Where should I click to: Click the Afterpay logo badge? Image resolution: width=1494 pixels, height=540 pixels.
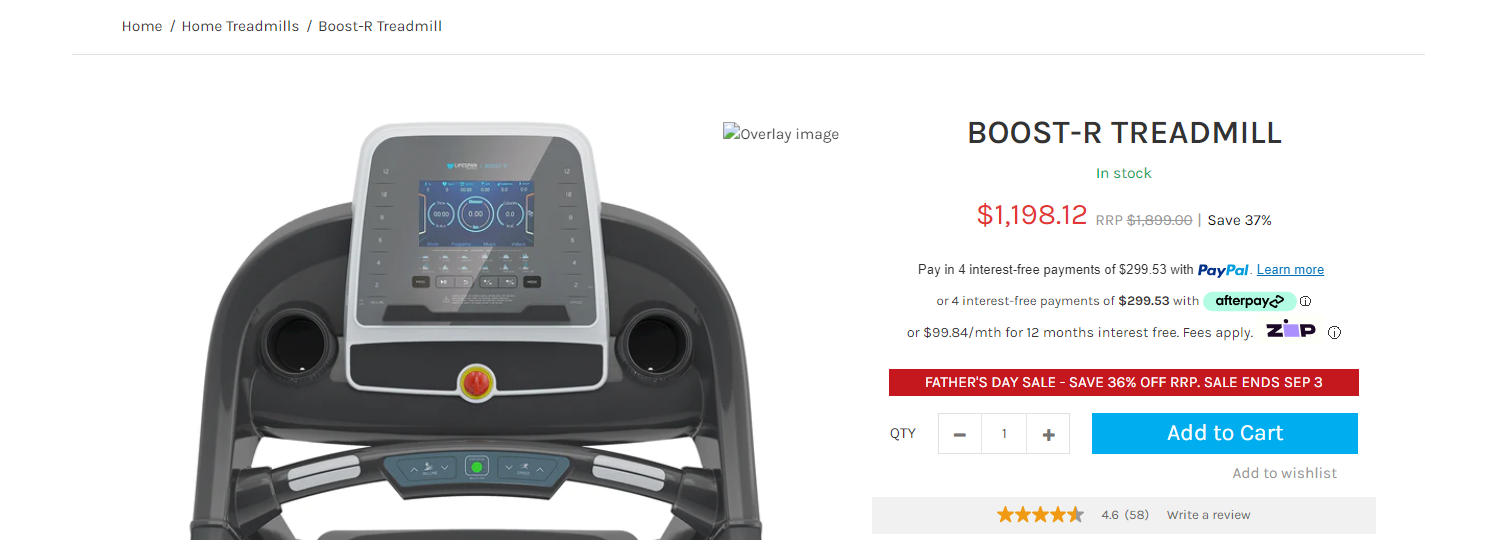point(1249,301)
